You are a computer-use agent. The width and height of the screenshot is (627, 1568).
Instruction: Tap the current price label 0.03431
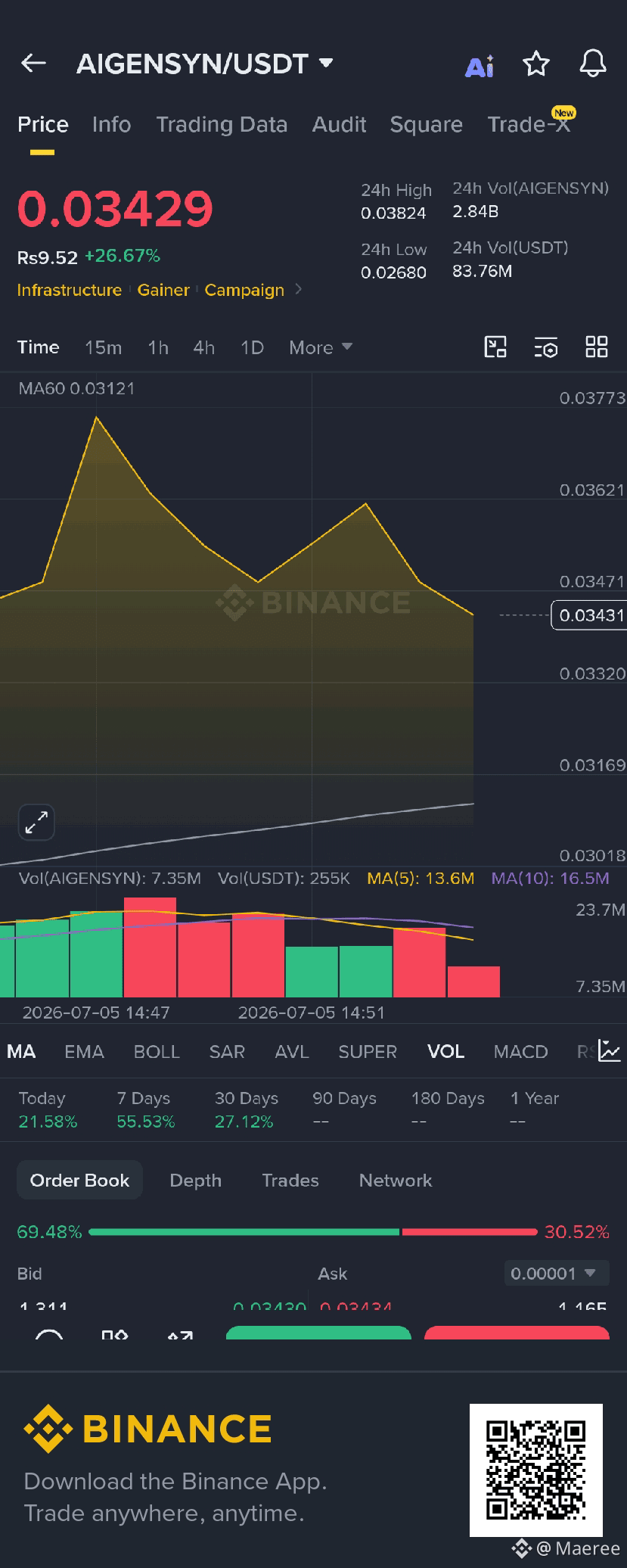click(590, 615)
